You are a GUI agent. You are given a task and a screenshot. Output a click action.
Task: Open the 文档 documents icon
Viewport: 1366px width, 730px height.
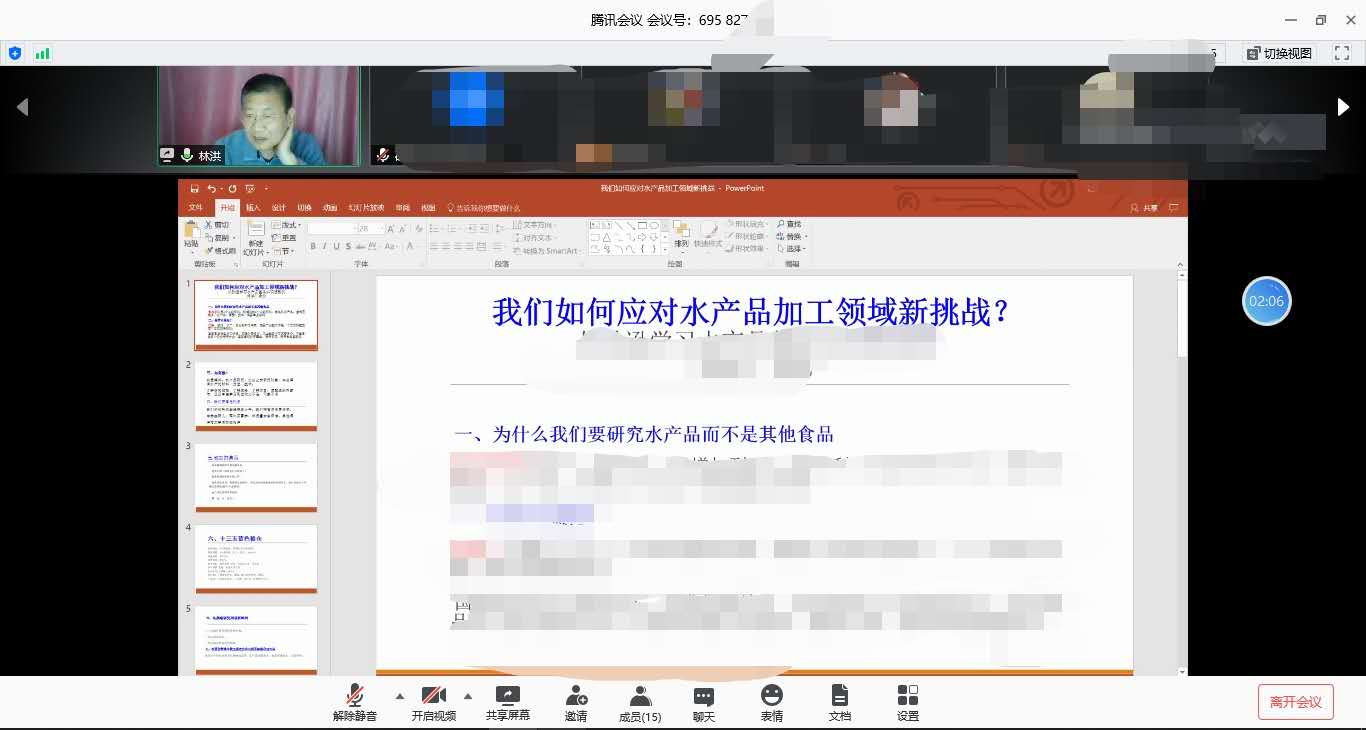(840, 696)
